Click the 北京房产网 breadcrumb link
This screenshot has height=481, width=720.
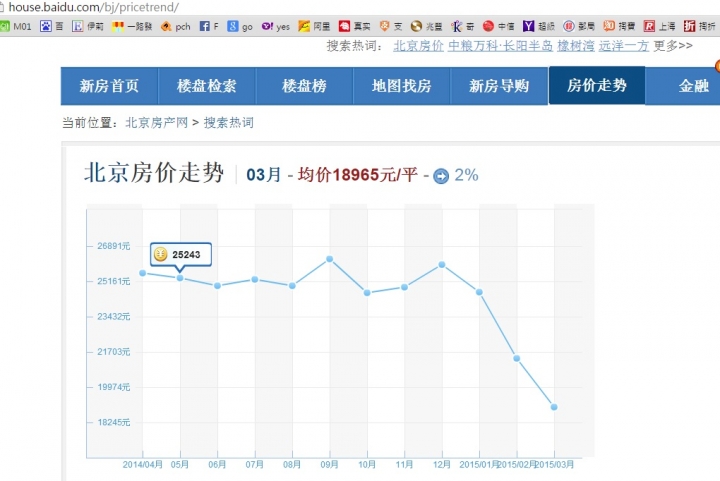157,123
